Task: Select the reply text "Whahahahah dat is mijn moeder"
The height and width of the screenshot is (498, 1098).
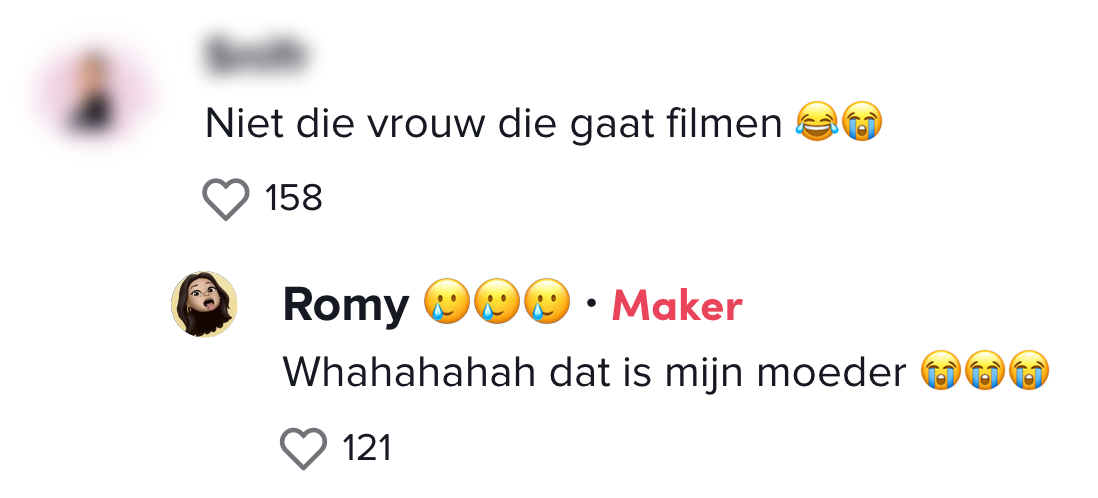Action: [594, 372]
